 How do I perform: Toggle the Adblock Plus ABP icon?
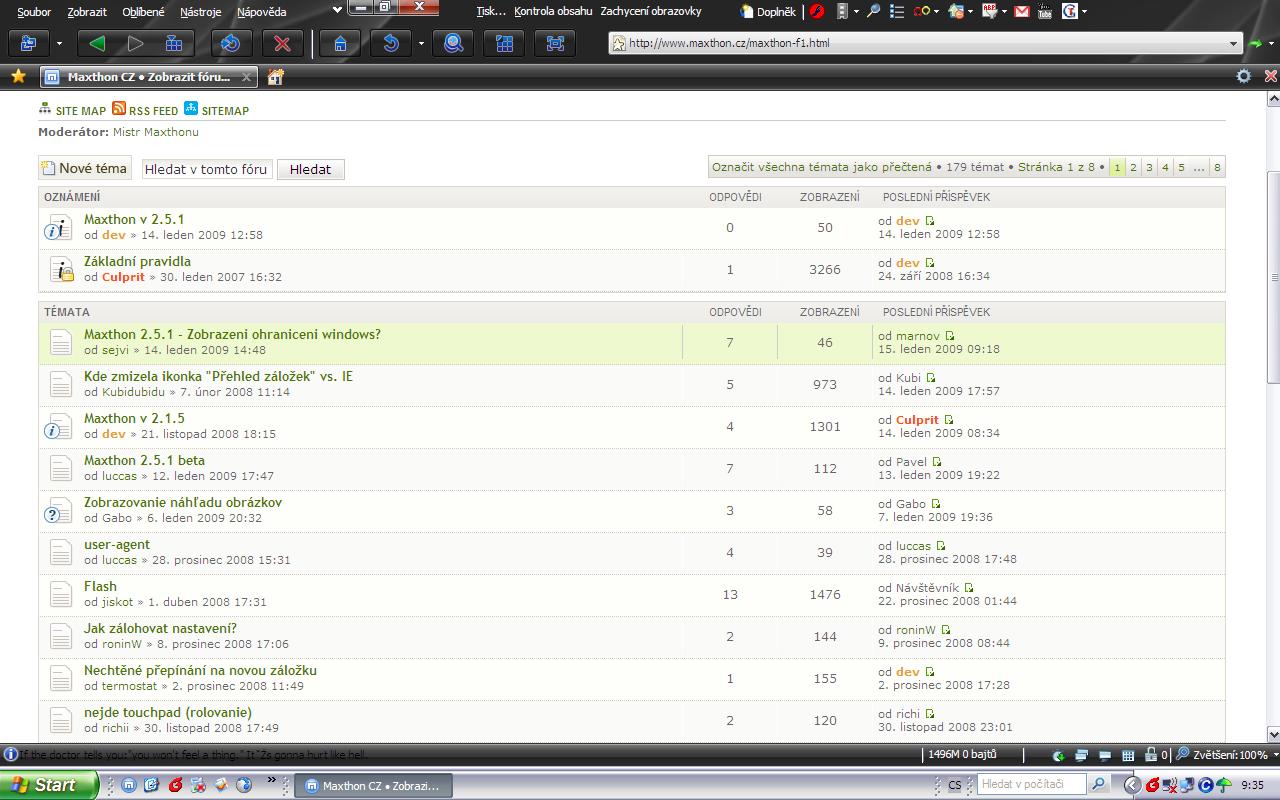[x=989, y=12]
